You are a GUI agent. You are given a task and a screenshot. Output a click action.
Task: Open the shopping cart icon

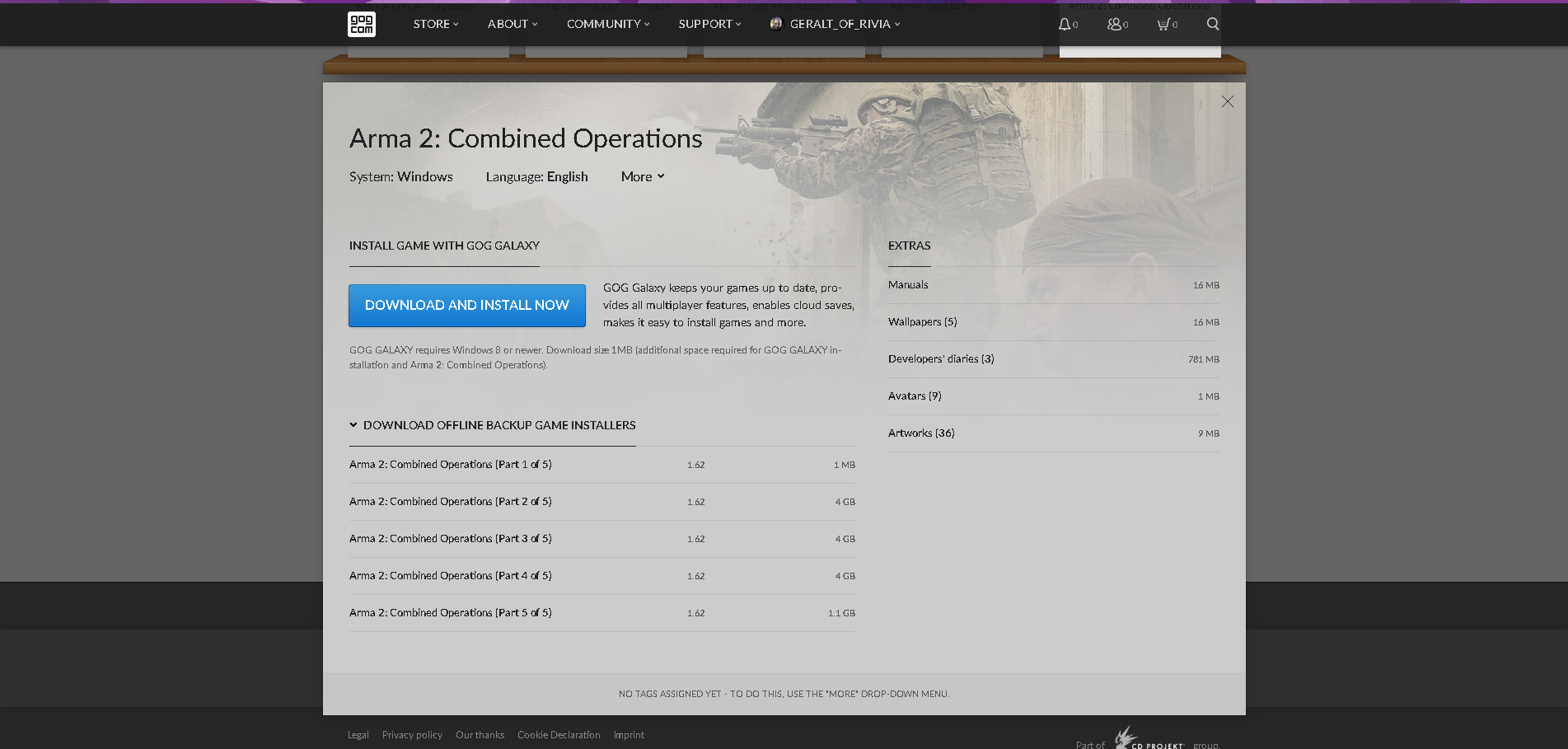click(1163, 24)
